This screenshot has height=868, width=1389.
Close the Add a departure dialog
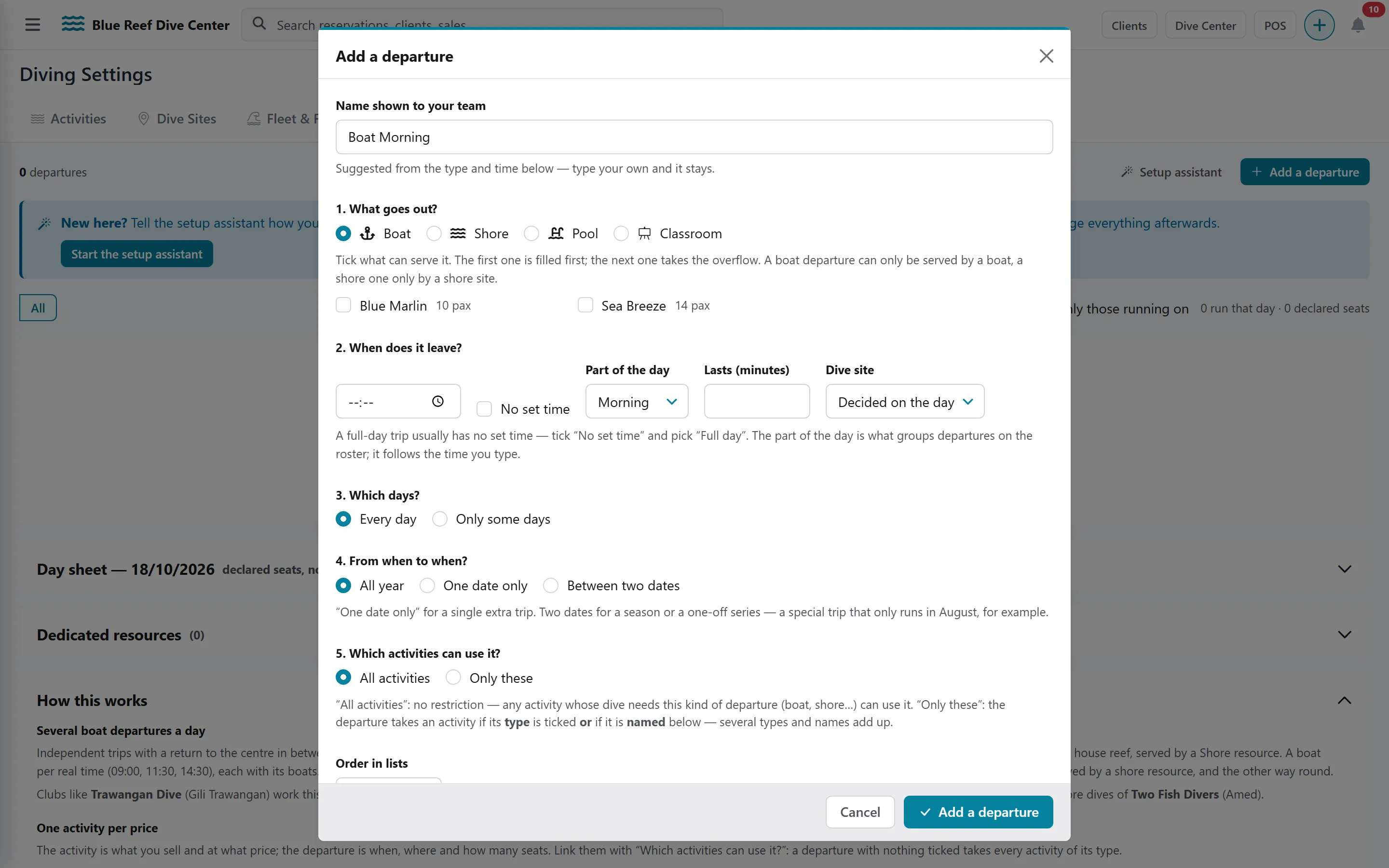tap(1047, 55)
